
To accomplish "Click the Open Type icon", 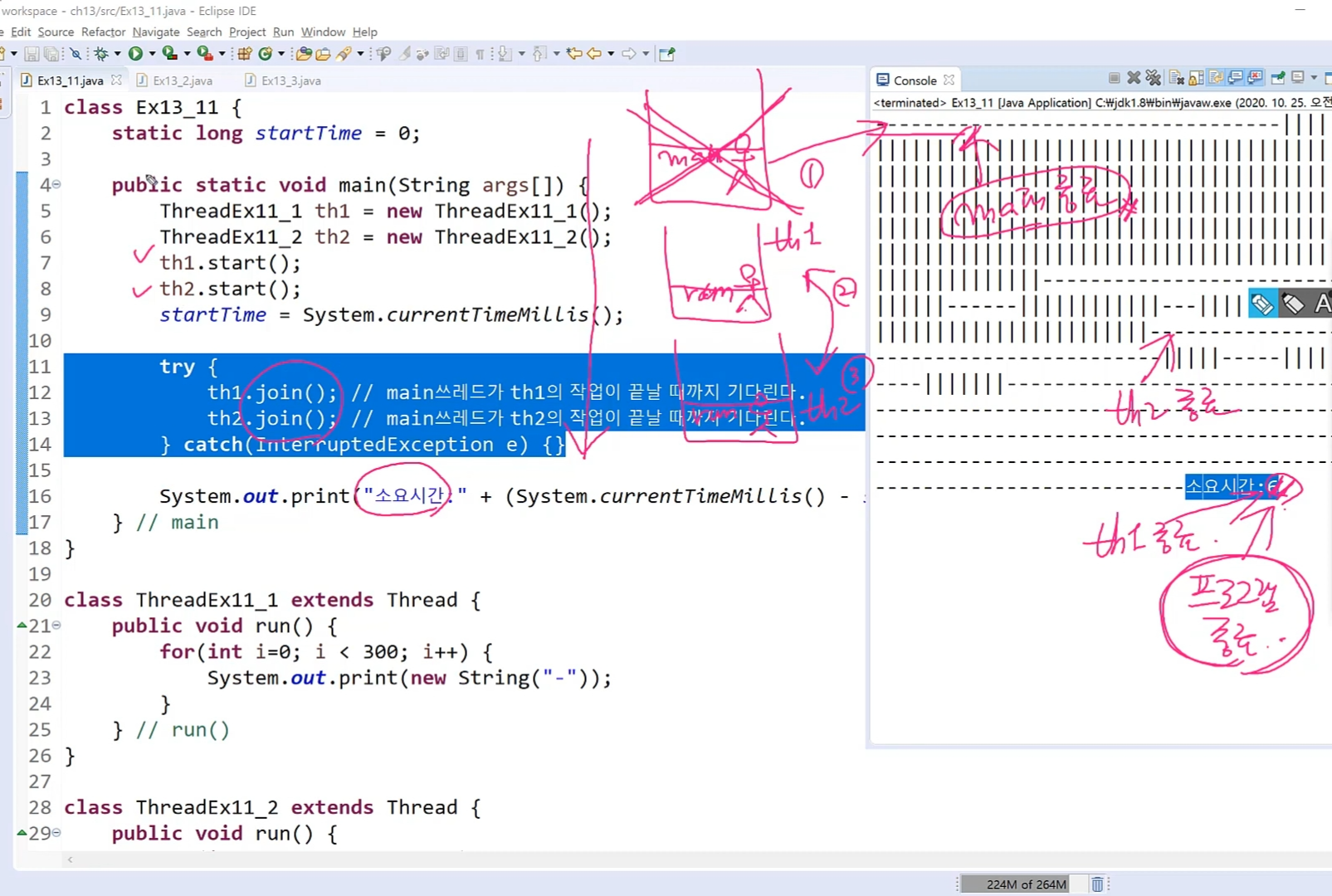I will point(304,54).
